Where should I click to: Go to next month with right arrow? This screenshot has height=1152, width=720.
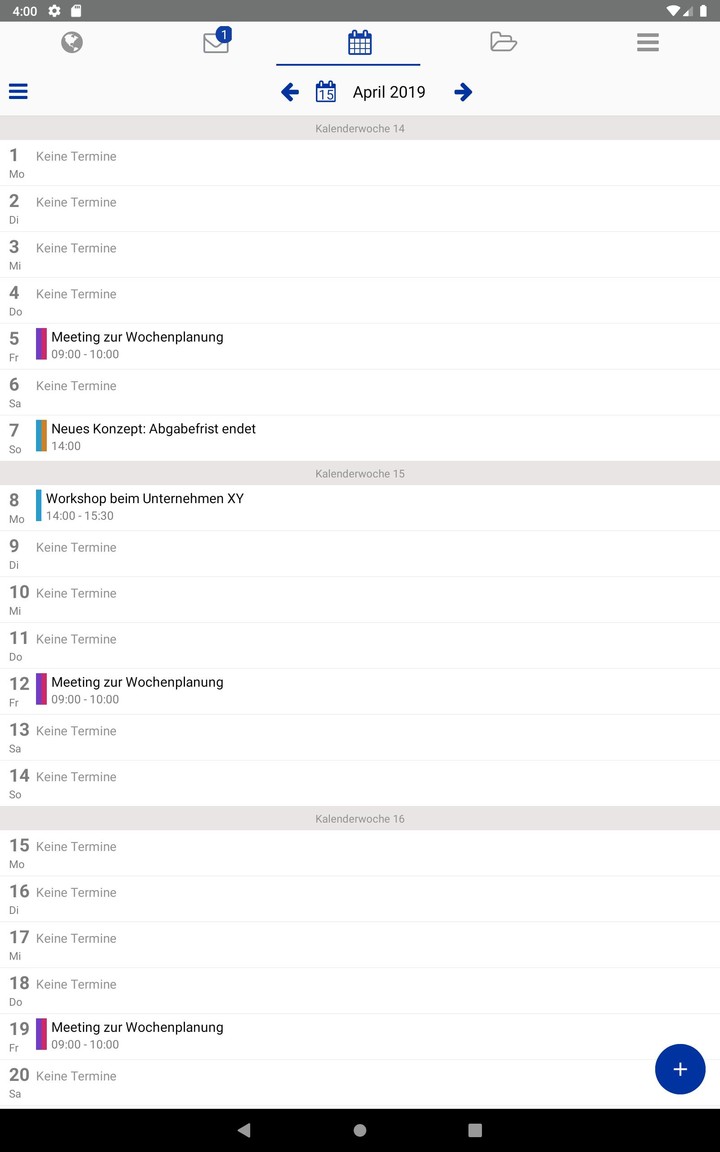pyautogui.click(x=463, y=92)
